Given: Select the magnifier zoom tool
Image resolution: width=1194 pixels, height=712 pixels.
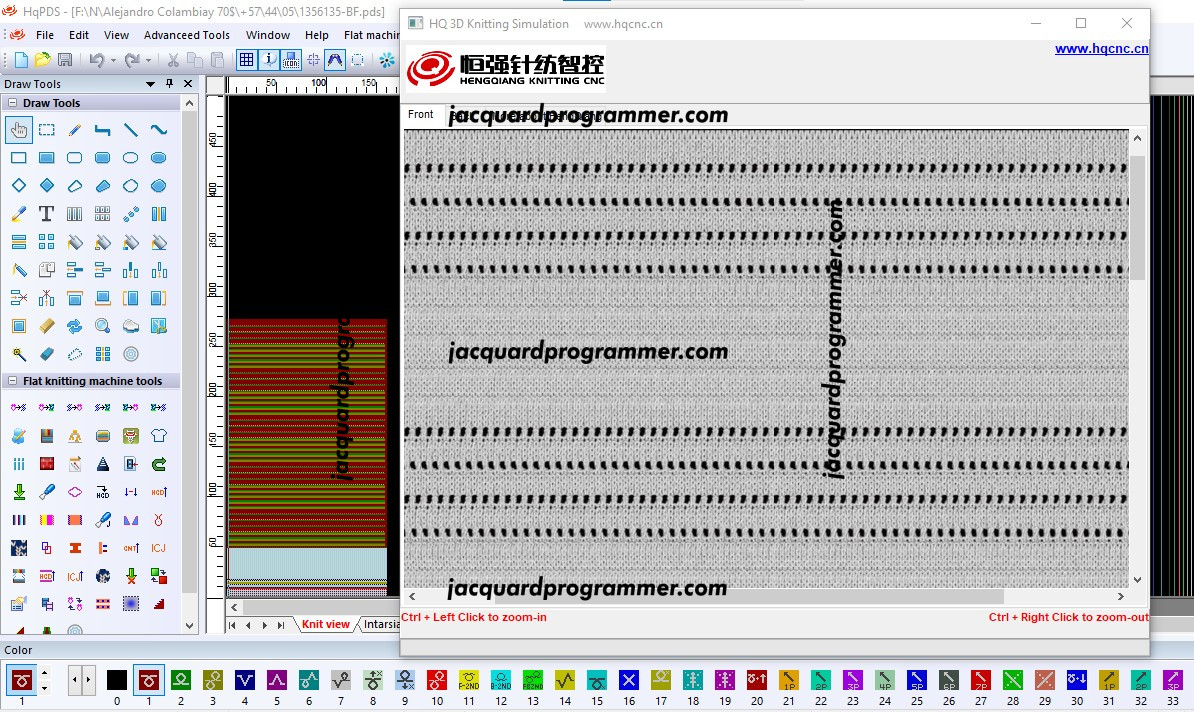Looking at the screenshot, I should pyautogui.click(x=103, y=326).
